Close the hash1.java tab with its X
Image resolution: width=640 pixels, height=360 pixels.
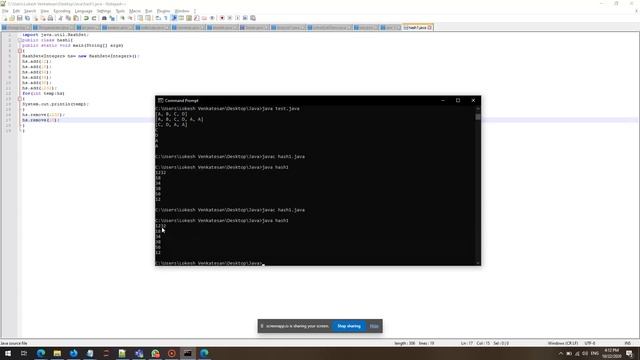click(430, 27)
